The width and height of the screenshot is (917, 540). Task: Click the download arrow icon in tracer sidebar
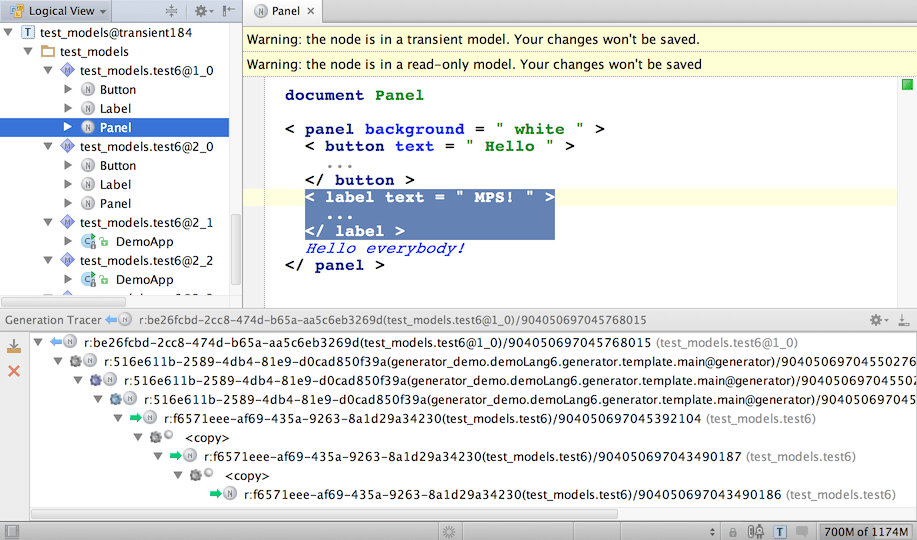click(x=14, y=346)
